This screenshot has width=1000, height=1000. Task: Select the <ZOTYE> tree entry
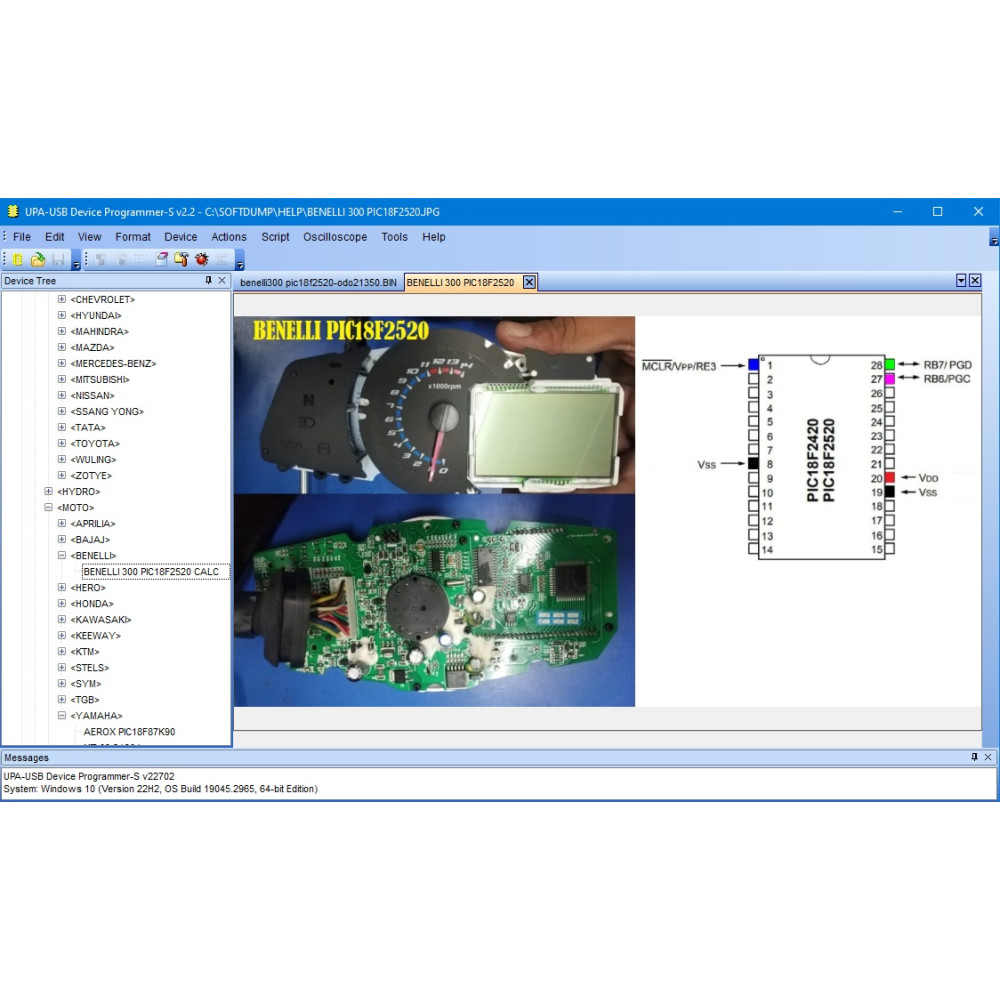pos(91,475)
